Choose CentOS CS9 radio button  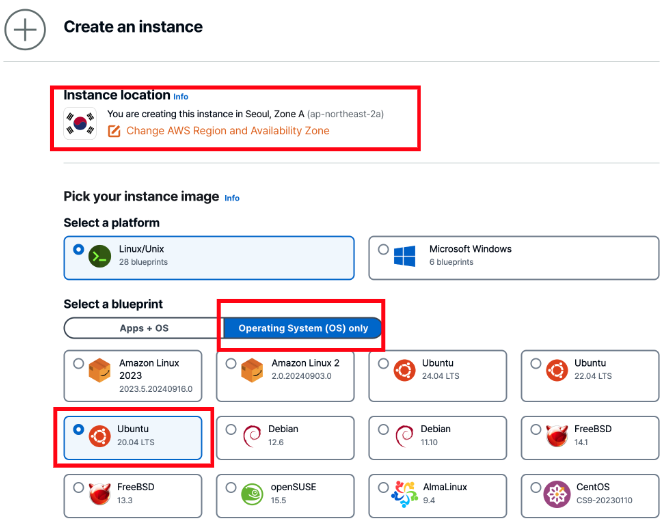click(x=536, y=487)
